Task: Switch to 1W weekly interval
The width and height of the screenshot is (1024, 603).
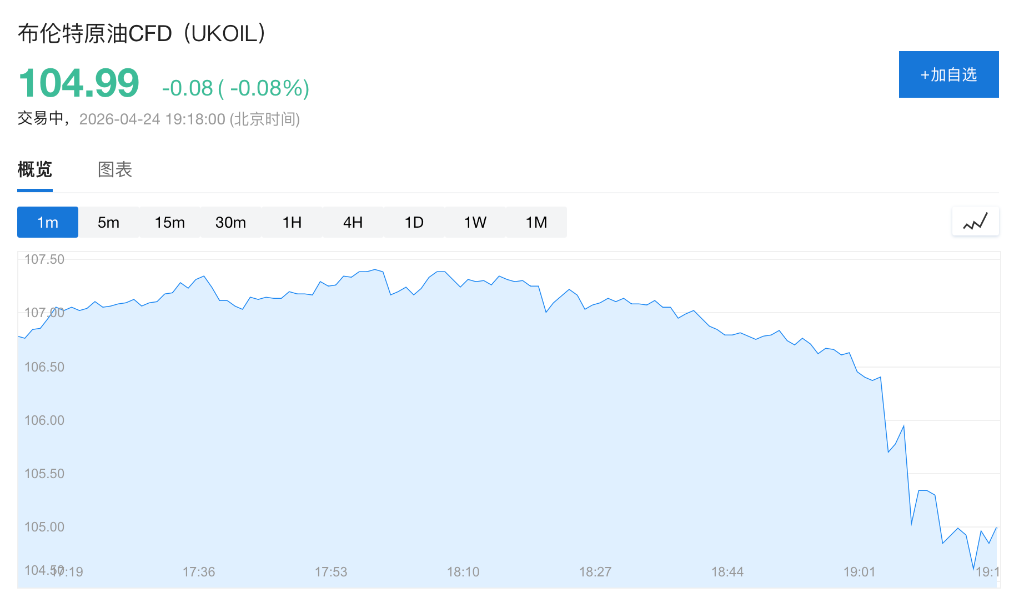Action: pos(475,222)
